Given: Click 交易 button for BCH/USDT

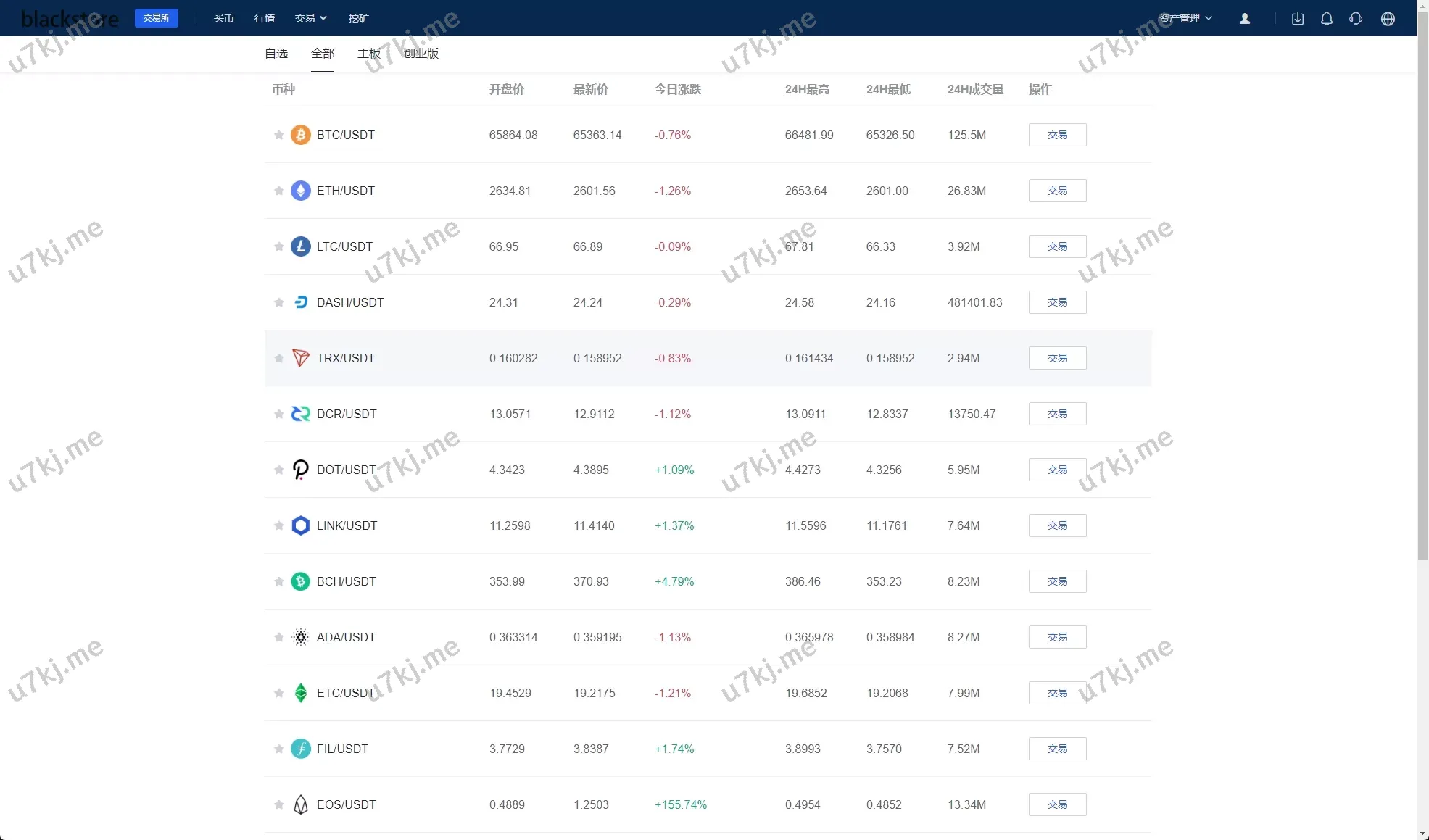Looking at the screenshot, I should point(1056,581).
